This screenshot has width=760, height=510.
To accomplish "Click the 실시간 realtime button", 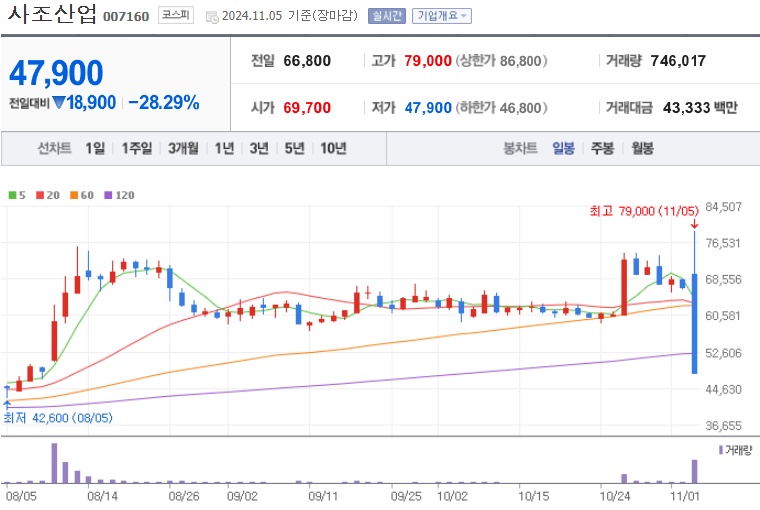I will coord(386,16).
